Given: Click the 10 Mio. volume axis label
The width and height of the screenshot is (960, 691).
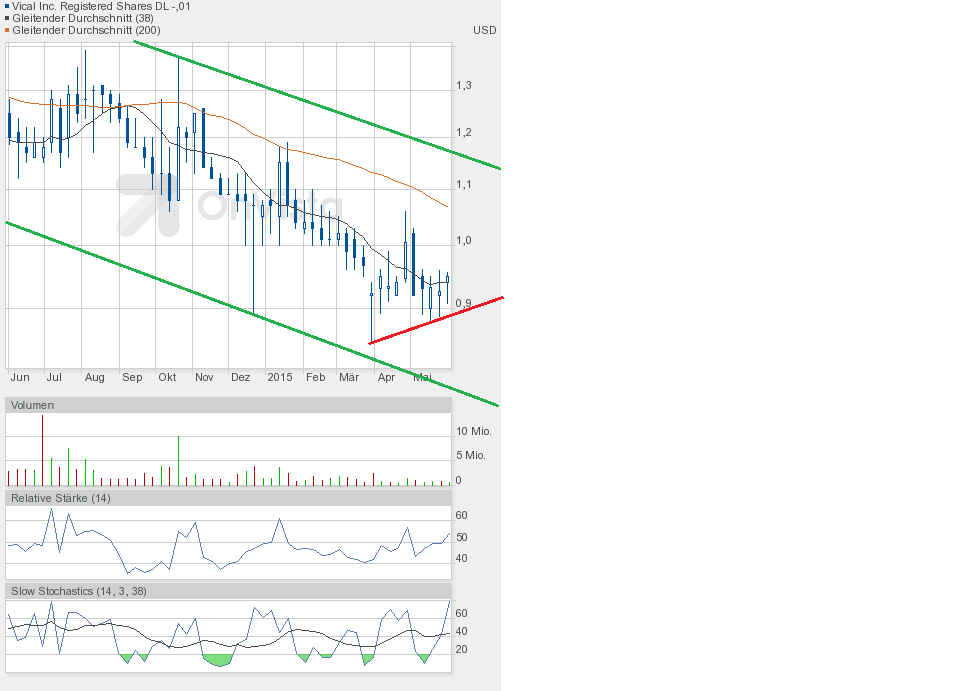Looking at the screenshot, I should pyautogui.click(x=472, y=431).
